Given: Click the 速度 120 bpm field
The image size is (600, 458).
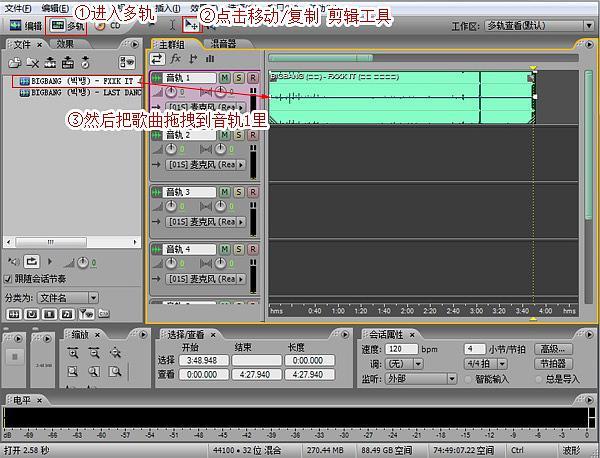Looking at the screenshot, I should [401, 349].
